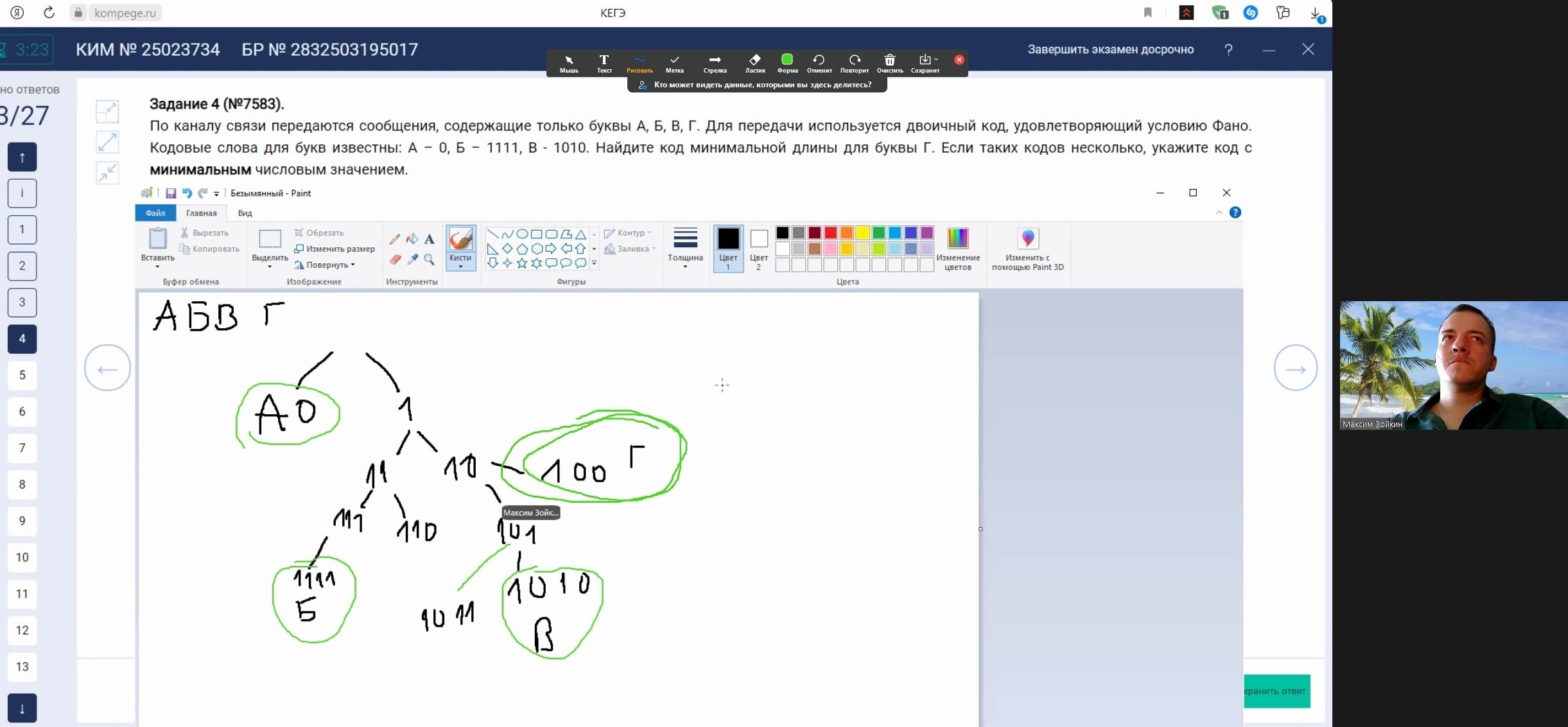The height and width of the screenshot is (727, 1568).
Task: Select the five-point star shape
Action: [x=521, y=263]
